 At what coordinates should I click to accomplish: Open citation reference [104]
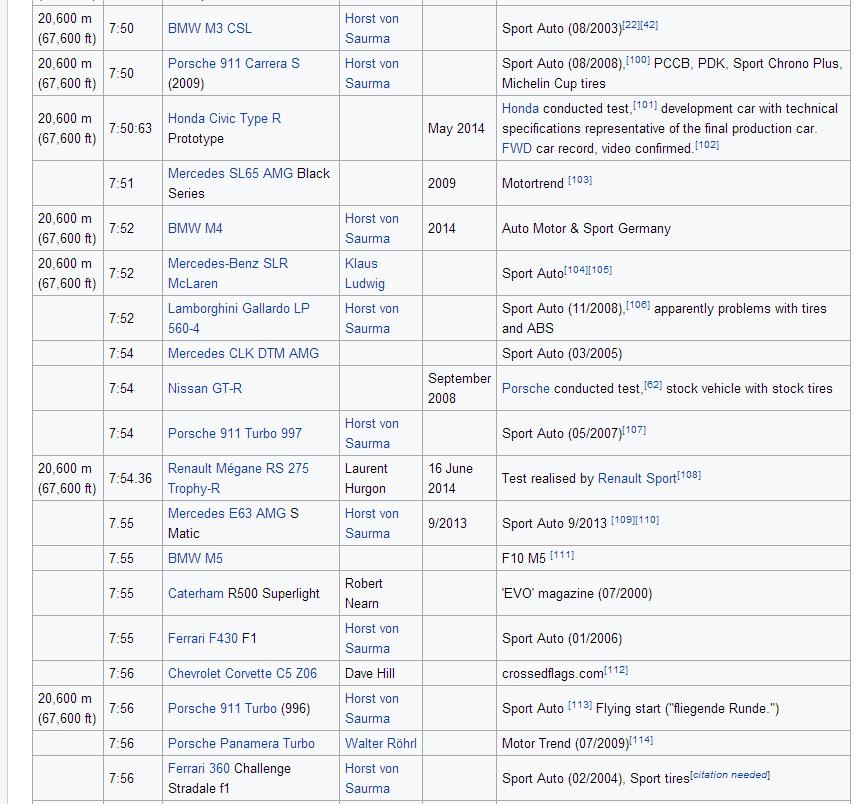coord(576,270)
